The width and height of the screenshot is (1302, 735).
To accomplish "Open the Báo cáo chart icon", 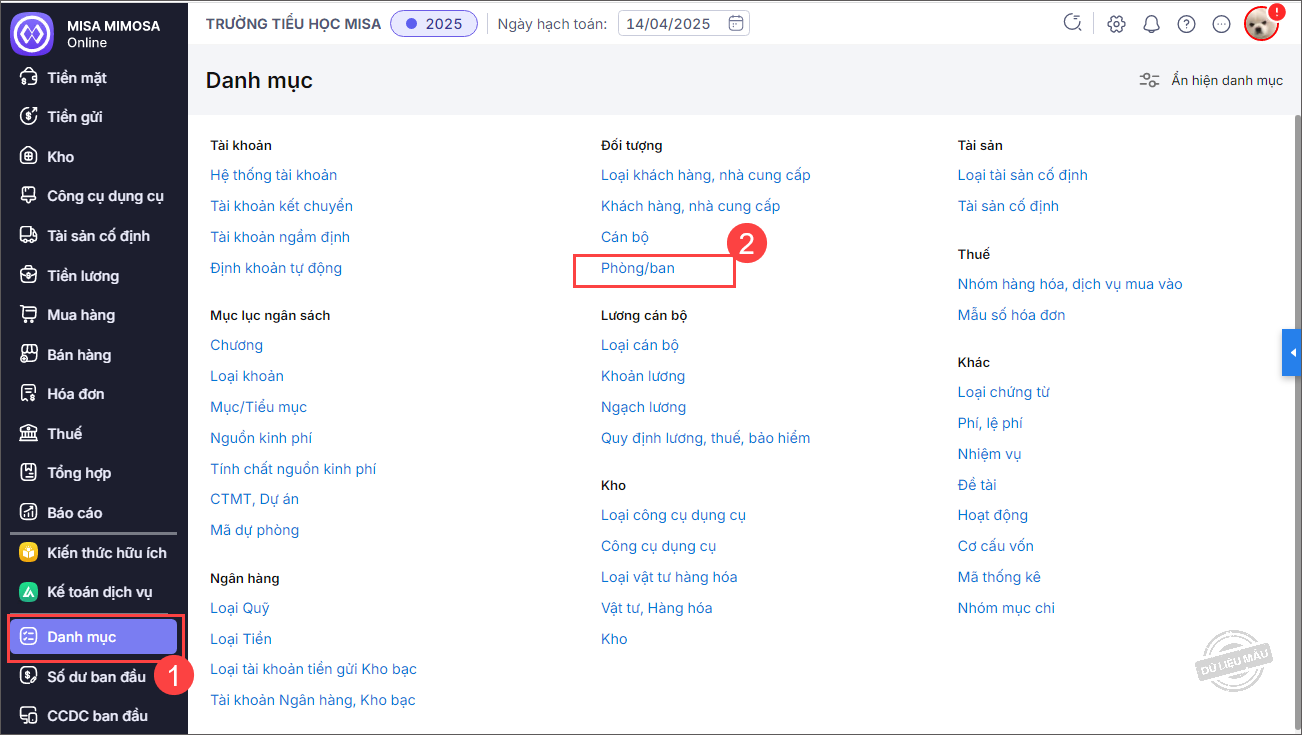I will click(x=29, y=513).
